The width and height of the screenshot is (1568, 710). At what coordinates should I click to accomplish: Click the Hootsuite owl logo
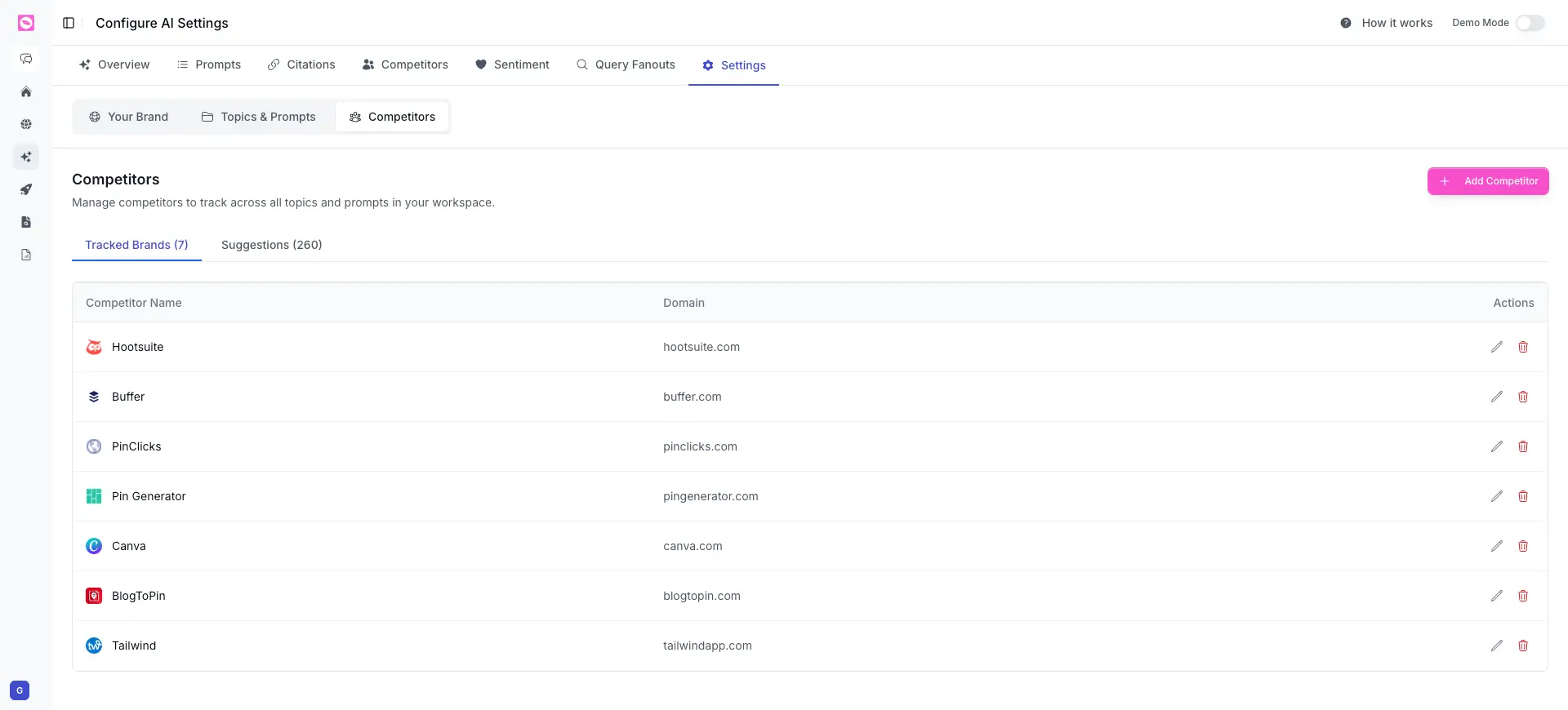pyautogui.click(x=94, y=347)
